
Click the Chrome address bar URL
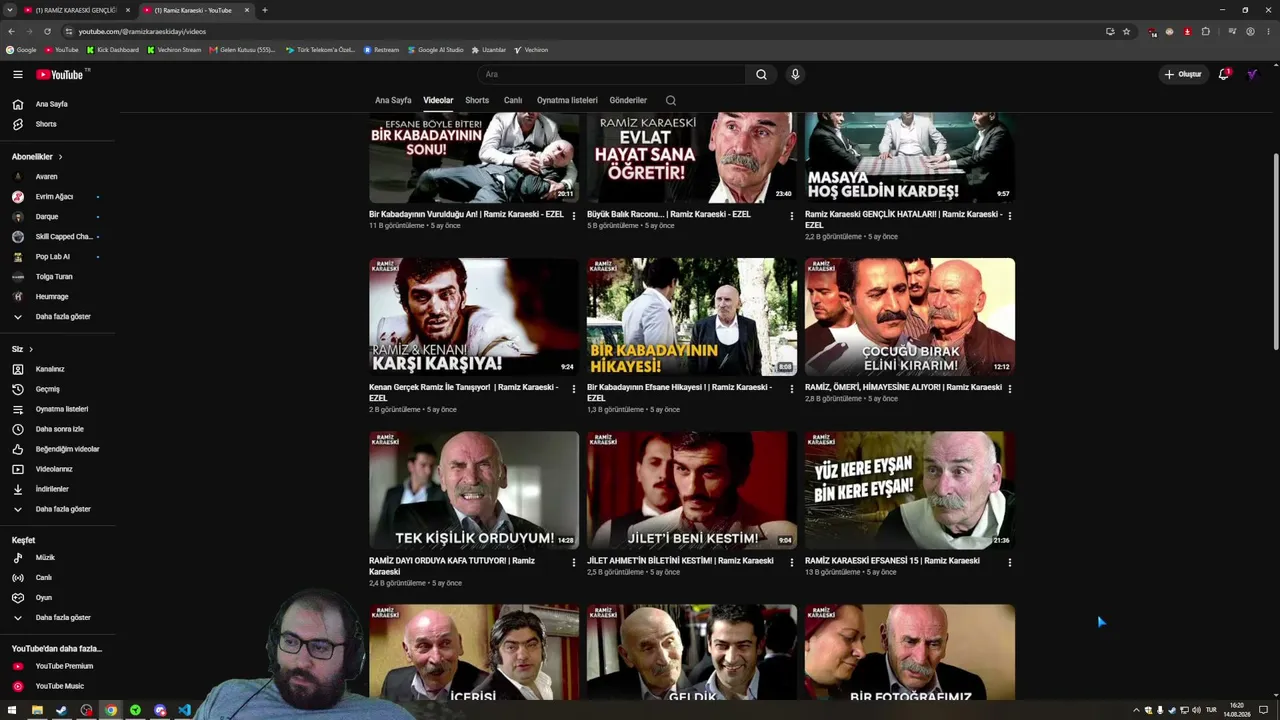(x=142, y=31)
